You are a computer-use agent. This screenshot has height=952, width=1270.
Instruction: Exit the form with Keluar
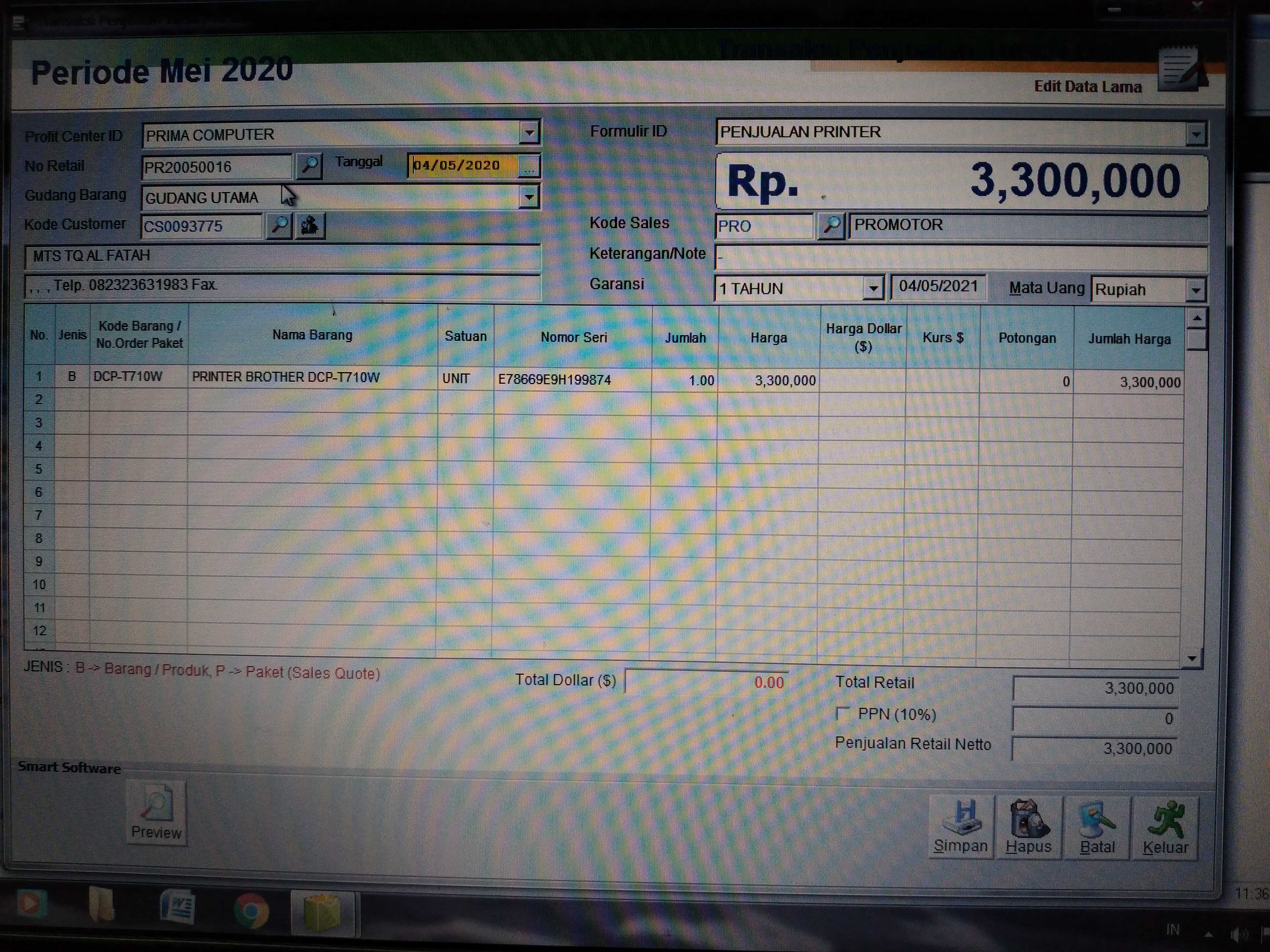point(1165,827)
